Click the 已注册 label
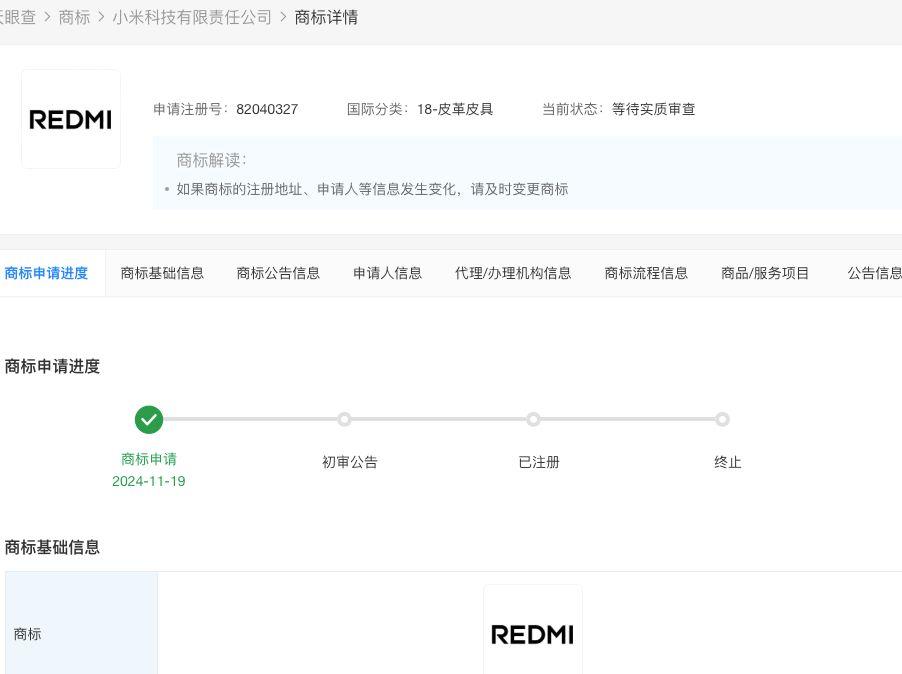The image size is (902, 674). pos(539,462)
